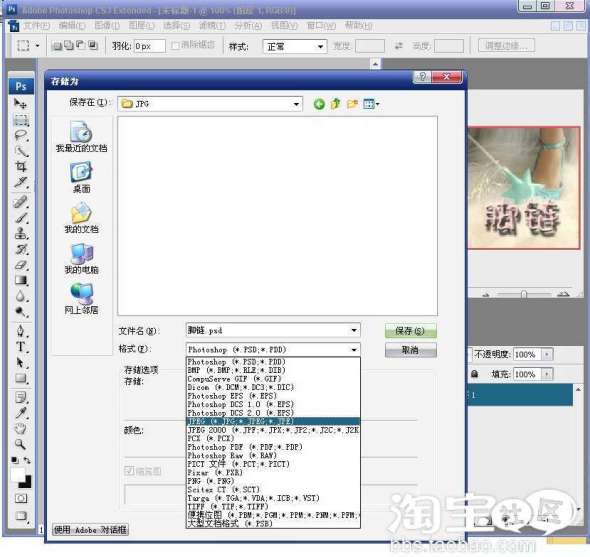This screenshot has width=590, height=557.
Task: Choose PNG (*.PNG) format
Action: 273,481
